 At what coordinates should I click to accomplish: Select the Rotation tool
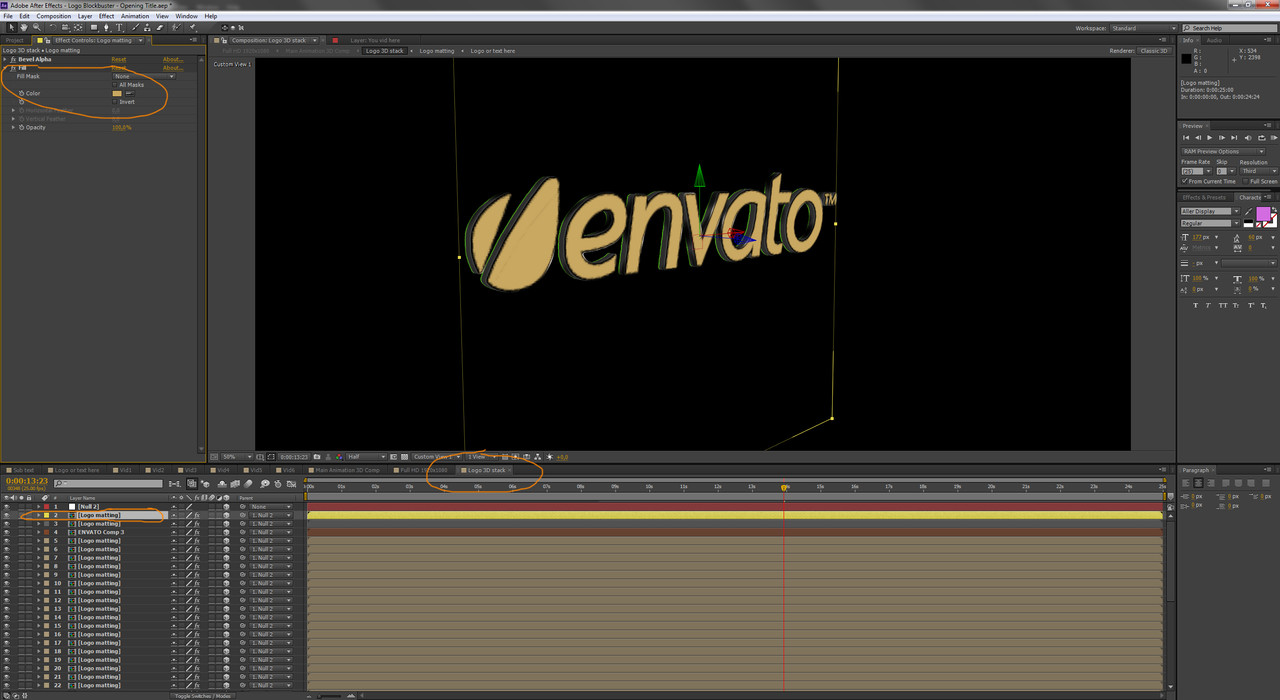coord(52,27)
